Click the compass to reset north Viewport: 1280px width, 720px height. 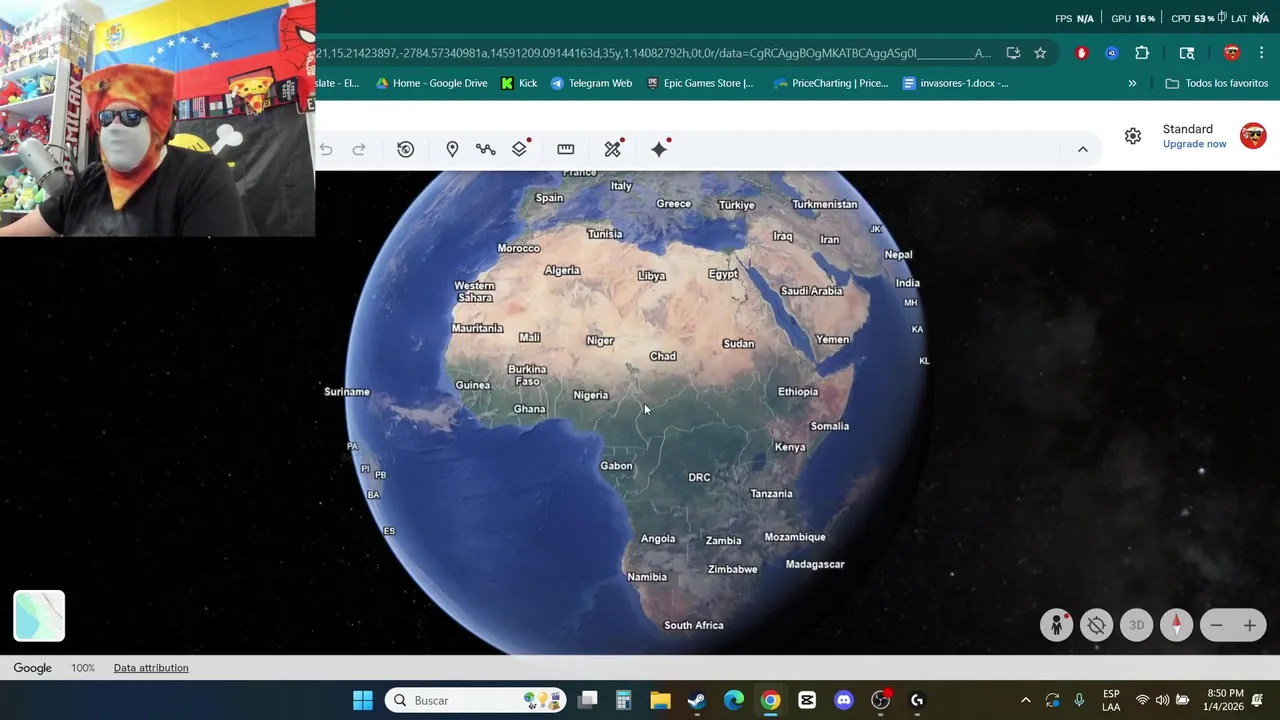(x=1176, y=625)
